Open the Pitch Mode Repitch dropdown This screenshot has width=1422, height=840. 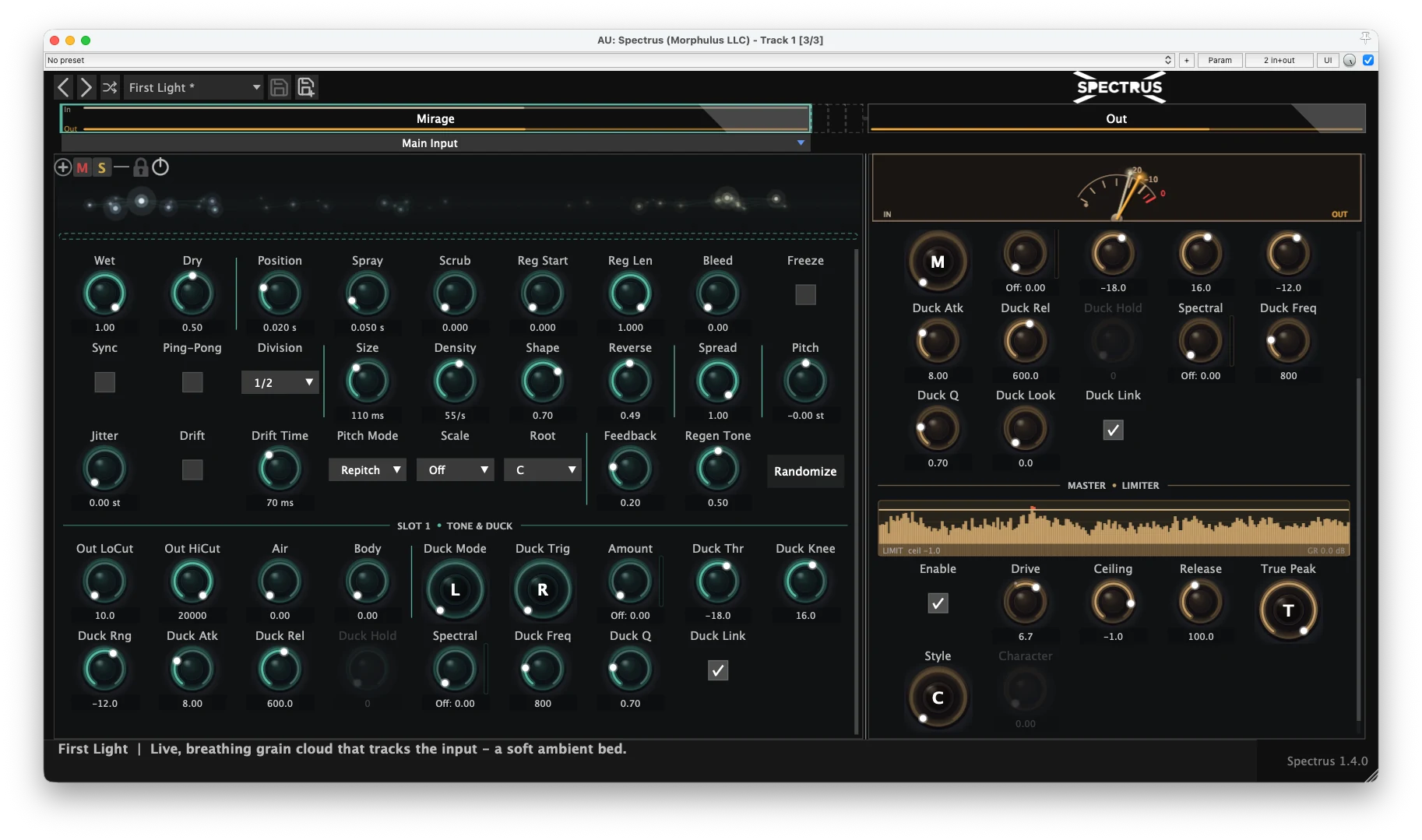[367, 469]
